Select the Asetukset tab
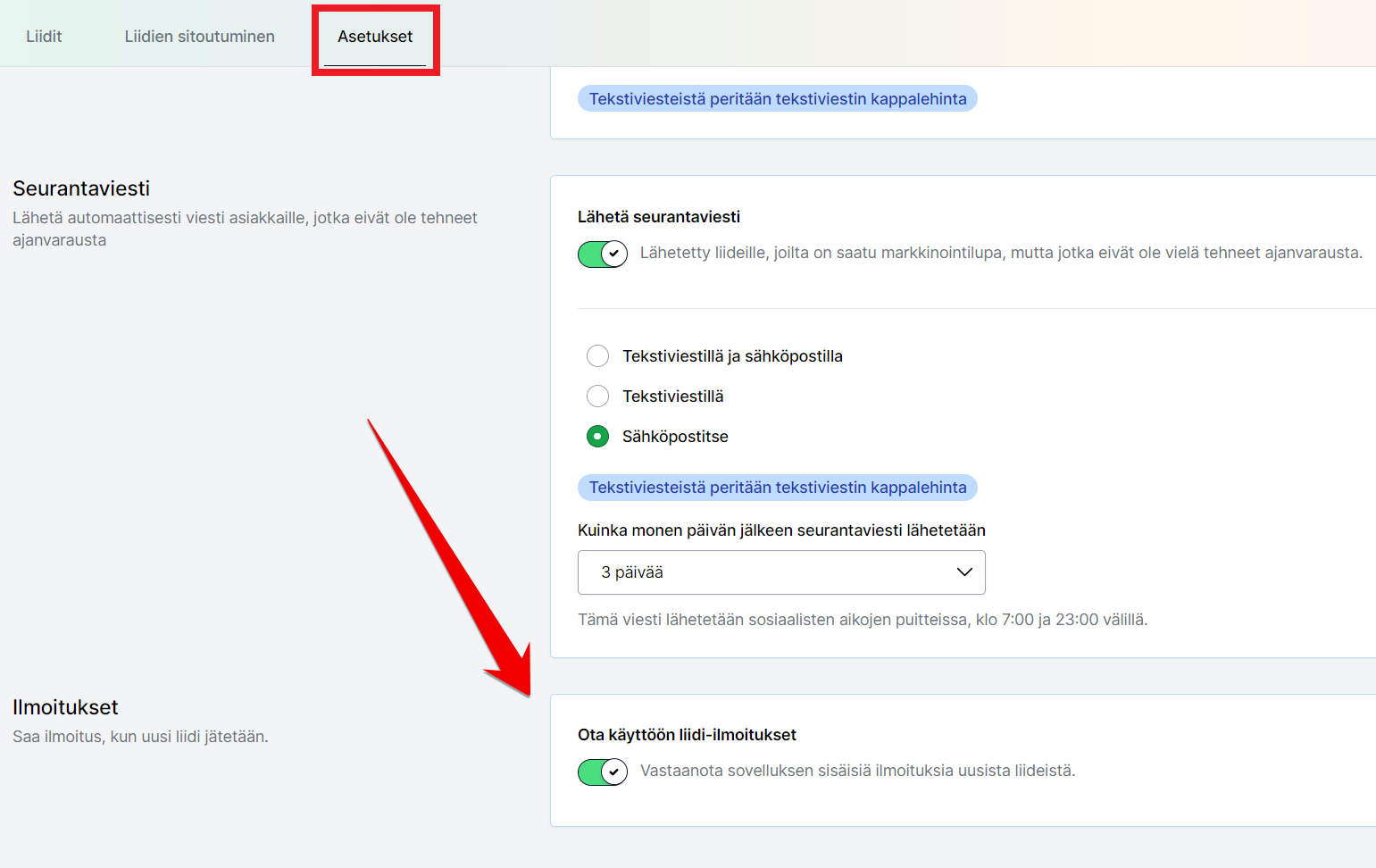This screenshot has height=868, width=1376. click(x=375, y=37)
